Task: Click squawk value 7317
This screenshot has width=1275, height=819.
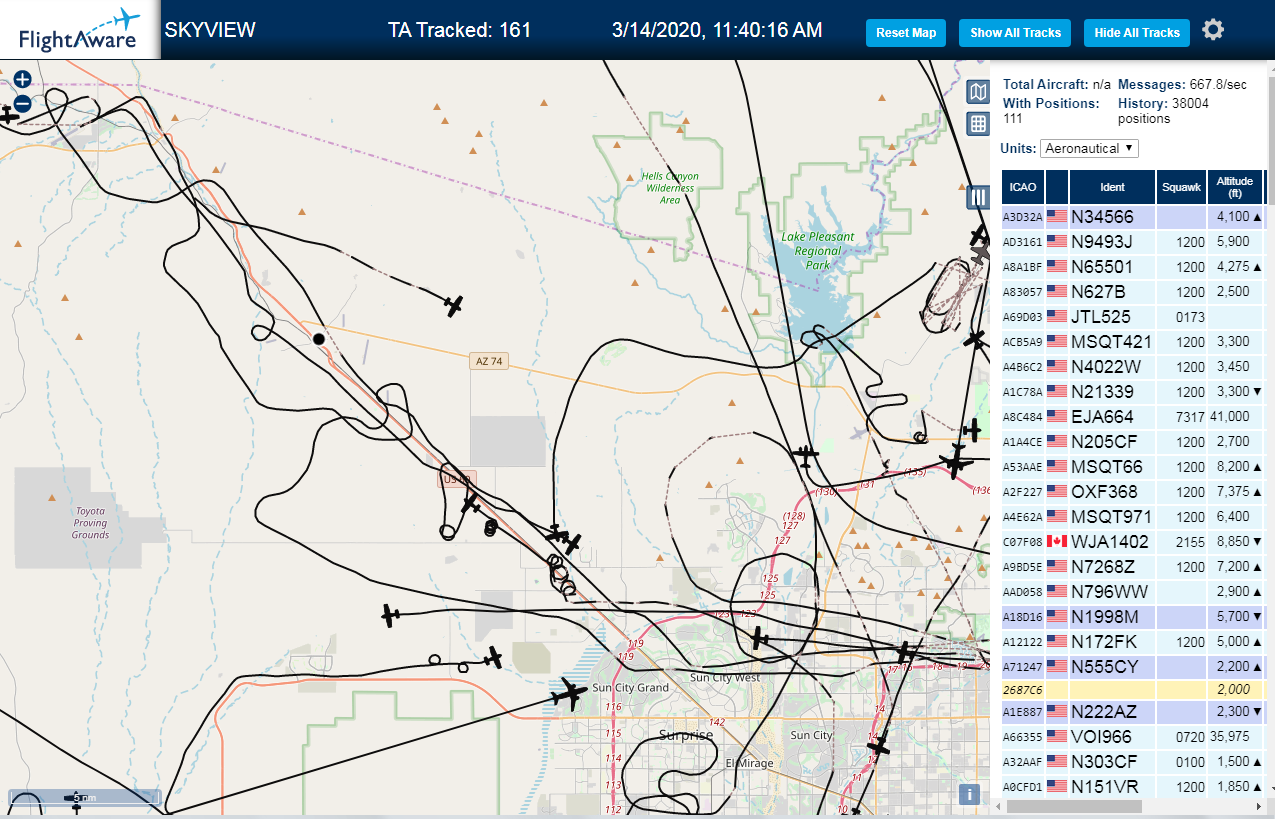Action: [x=1191, y=417]
